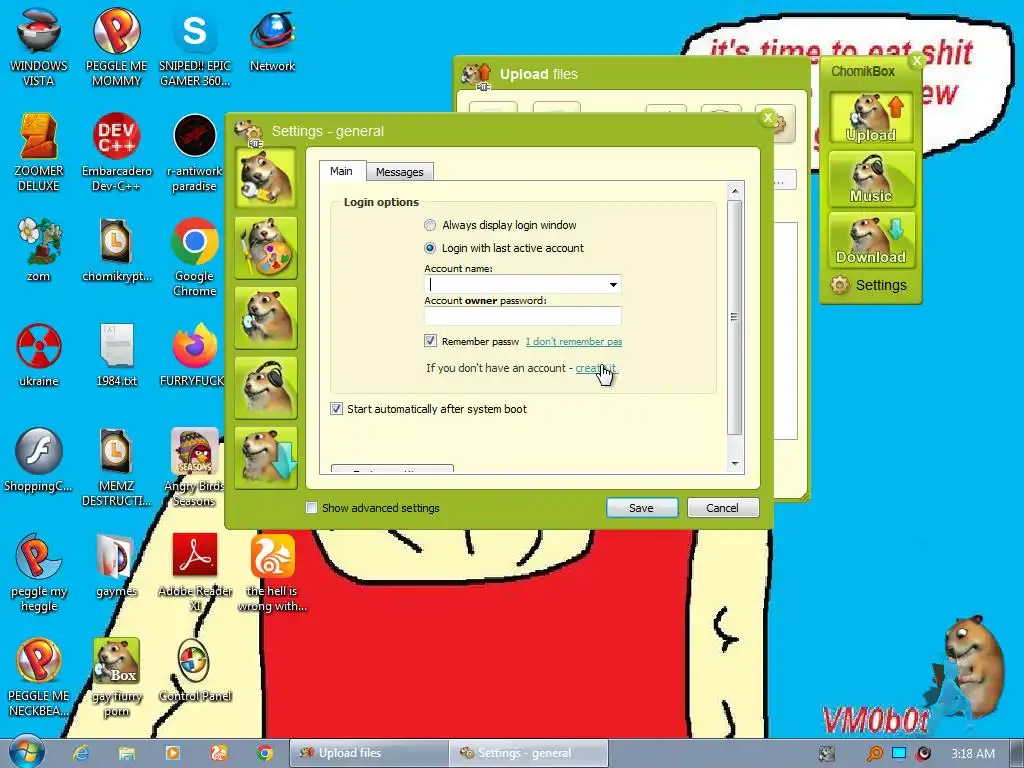Open Internet Explorer from the taskbar
The height and width of the screenshot is (768, 1024).
(81, 753)
